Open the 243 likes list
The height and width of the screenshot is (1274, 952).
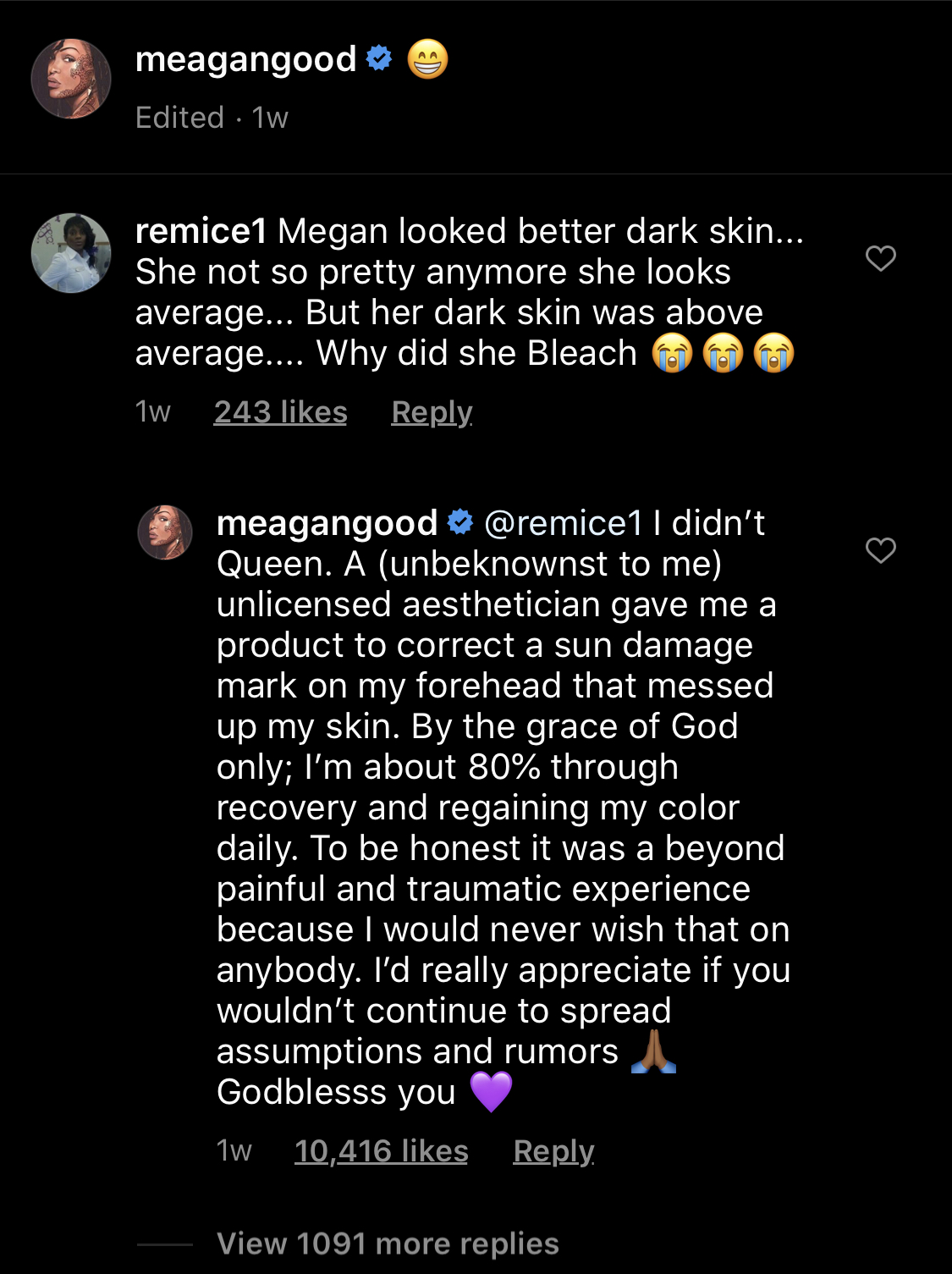pyautogui.click(x=280, y=411)
